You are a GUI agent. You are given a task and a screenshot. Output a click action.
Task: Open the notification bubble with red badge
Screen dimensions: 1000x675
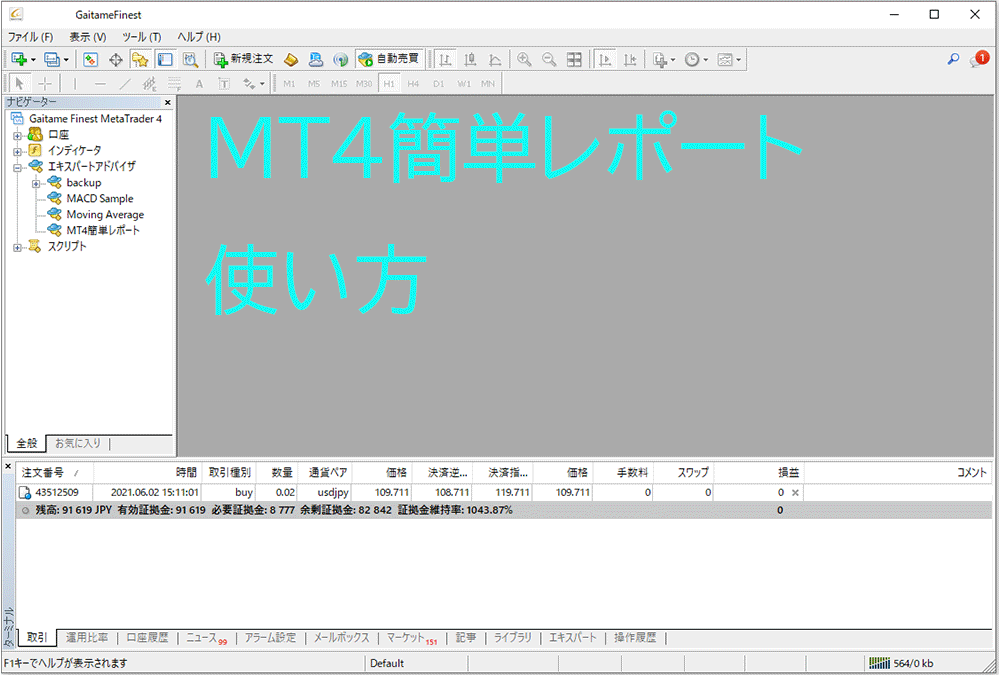click(x=978, y=60)
